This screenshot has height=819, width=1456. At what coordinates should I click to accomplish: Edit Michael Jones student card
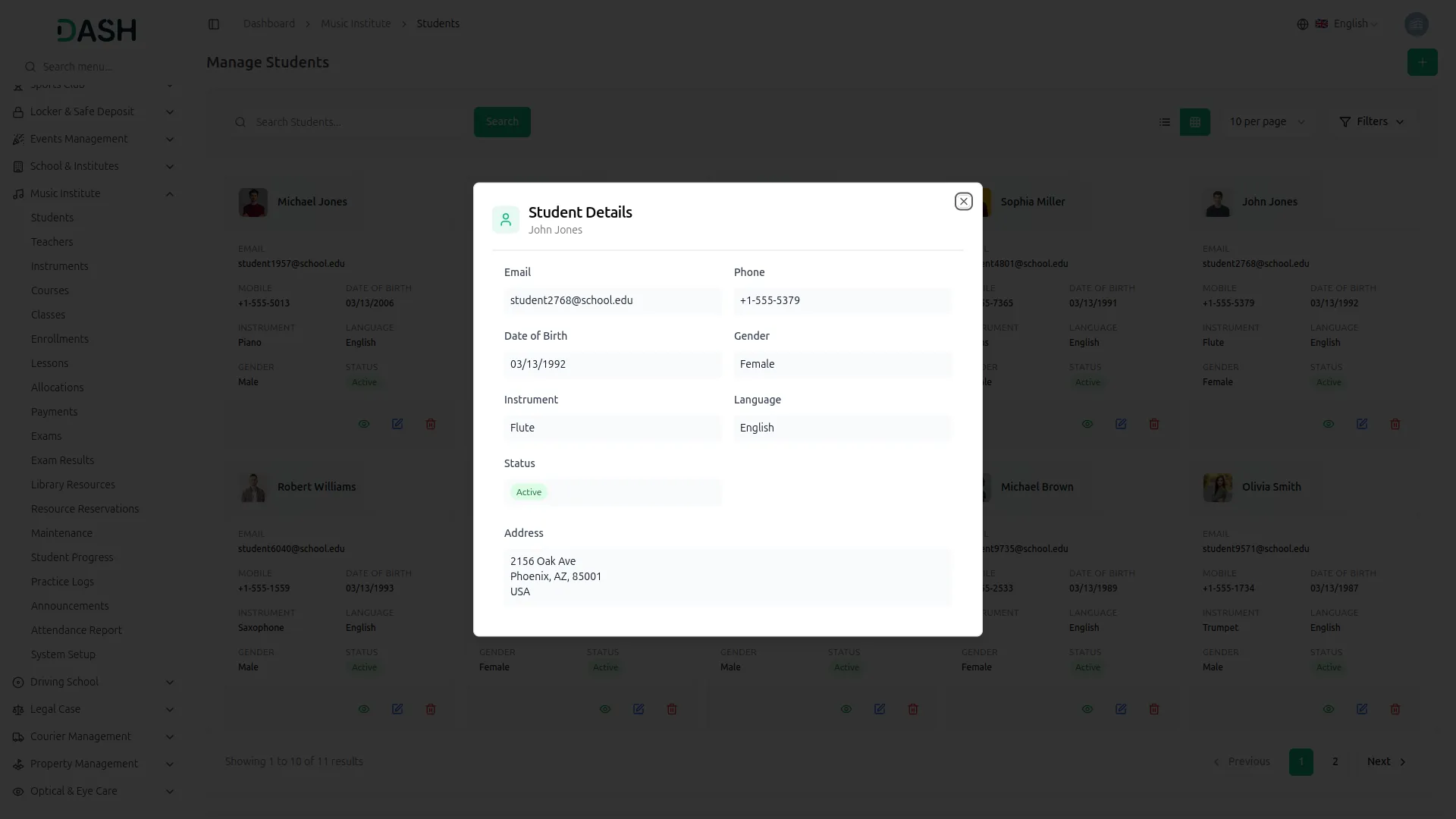[x=397, y=424]
